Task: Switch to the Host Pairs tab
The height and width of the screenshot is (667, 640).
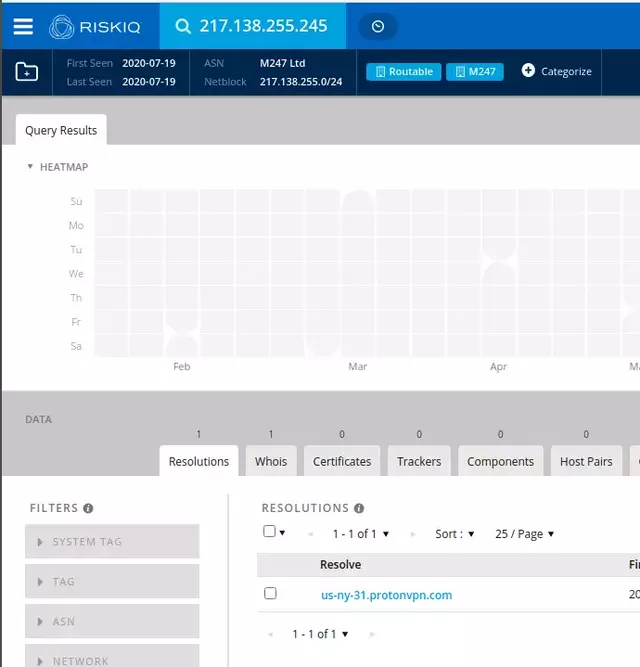Action: click(x=586, y=461)
